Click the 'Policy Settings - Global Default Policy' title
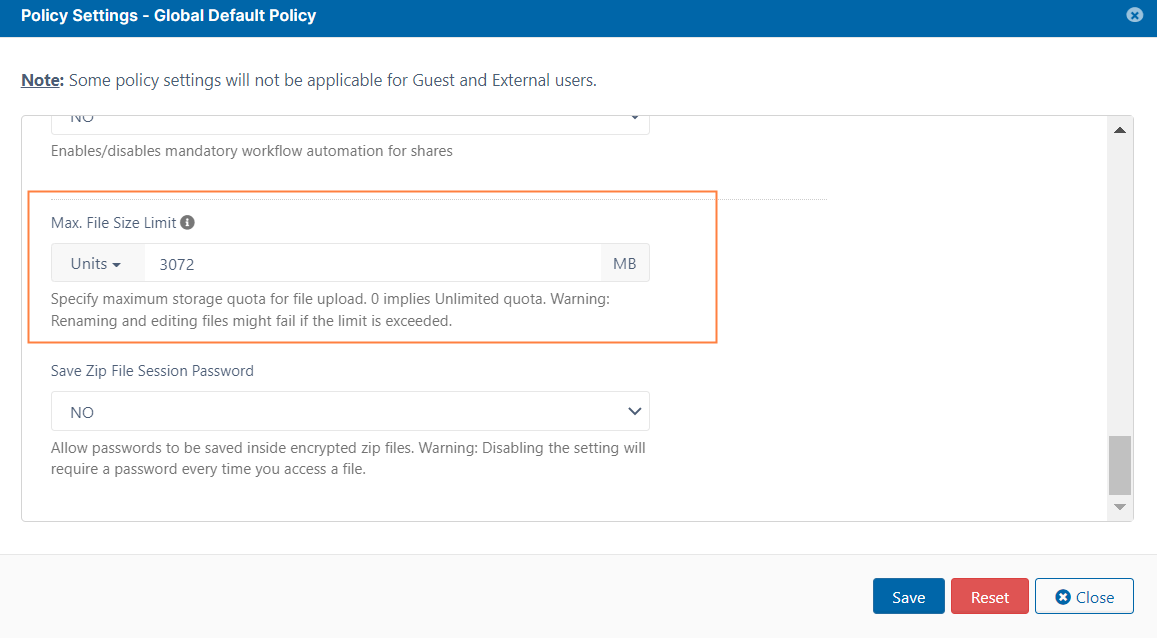This screenshot has width=1157, height=638. pyautogui.click(x=168, y=15)
